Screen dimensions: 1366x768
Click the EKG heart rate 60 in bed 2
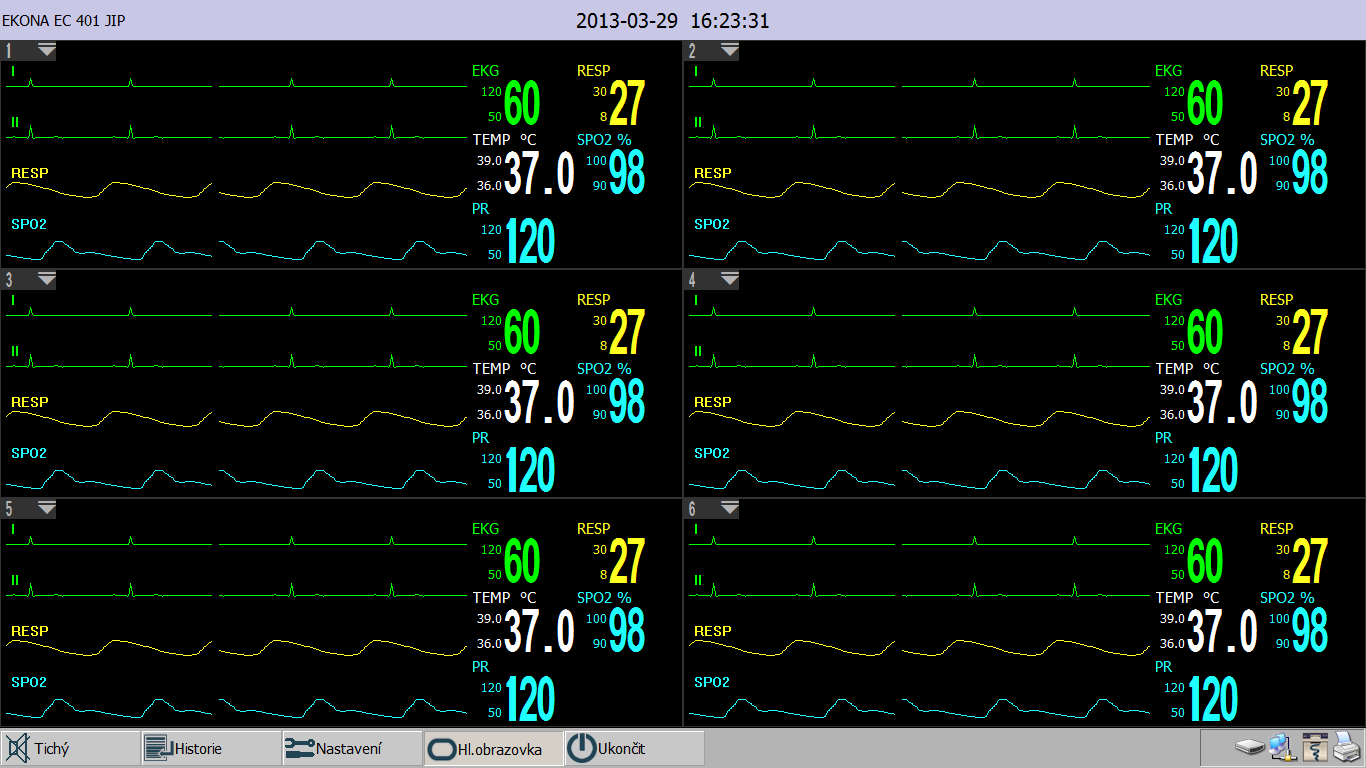click(x=1205, y=103)
